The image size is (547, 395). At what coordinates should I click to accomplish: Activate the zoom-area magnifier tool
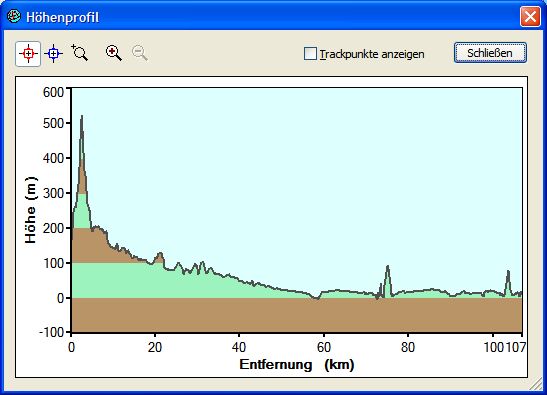point(80,53)
